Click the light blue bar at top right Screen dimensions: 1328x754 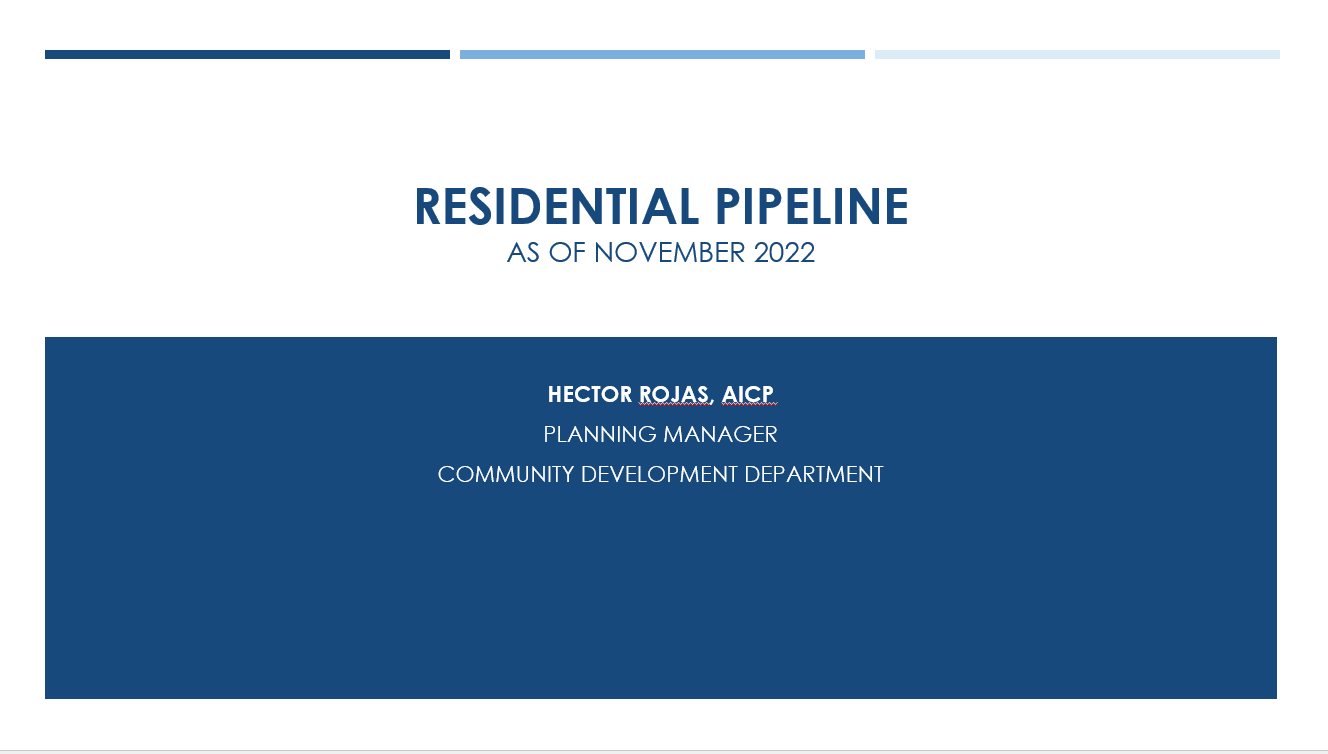tap(1077, 54)
